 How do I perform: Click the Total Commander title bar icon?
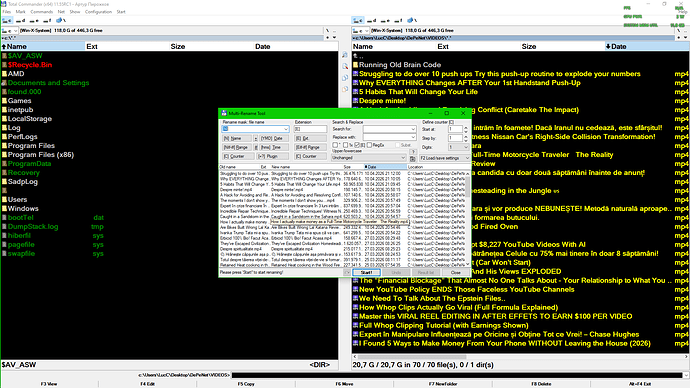(x=4, y=4)
